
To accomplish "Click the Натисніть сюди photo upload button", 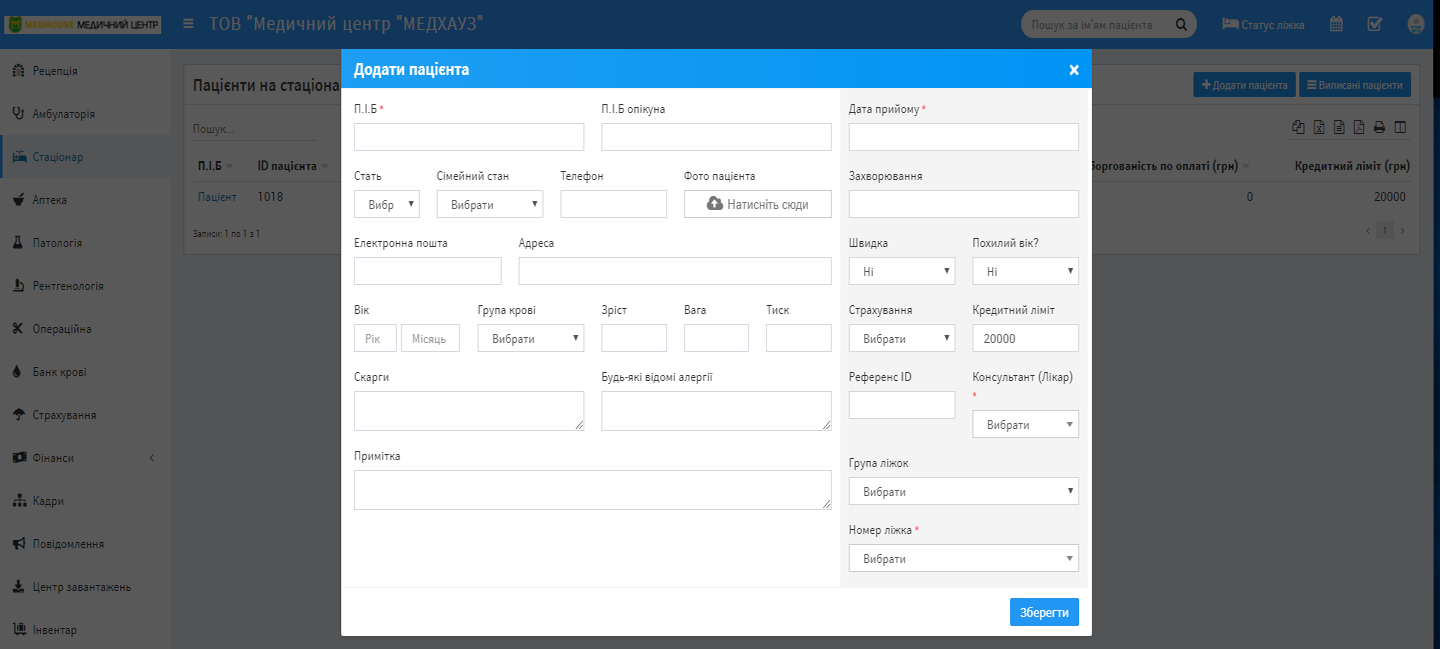I will pos(758,204).
